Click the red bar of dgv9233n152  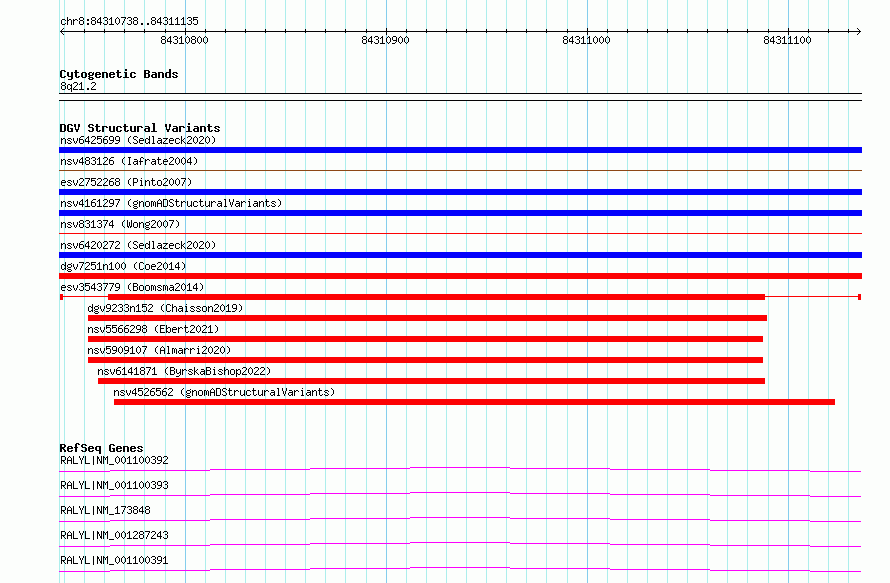coord(427,318)
